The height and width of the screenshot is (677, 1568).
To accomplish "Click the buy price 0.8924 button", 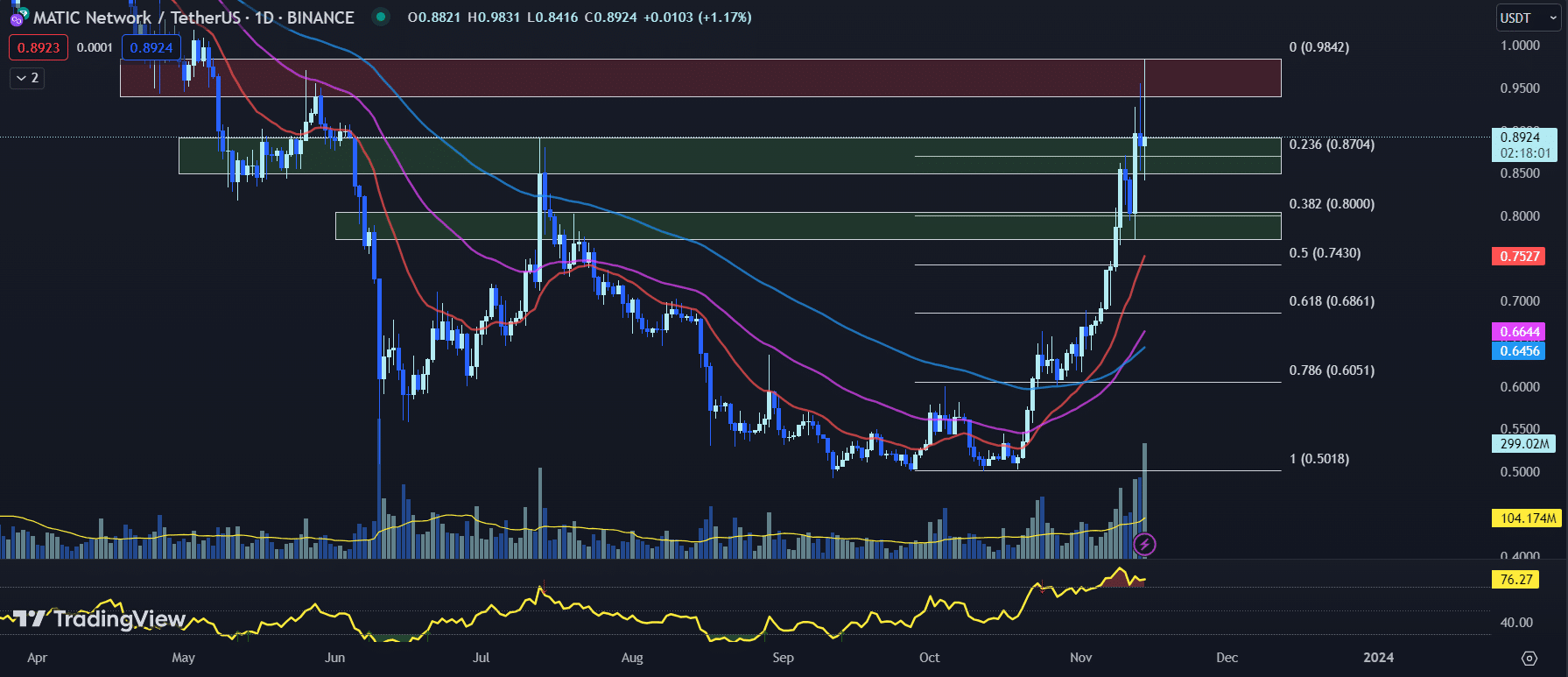I will click(x=151, y=47).
